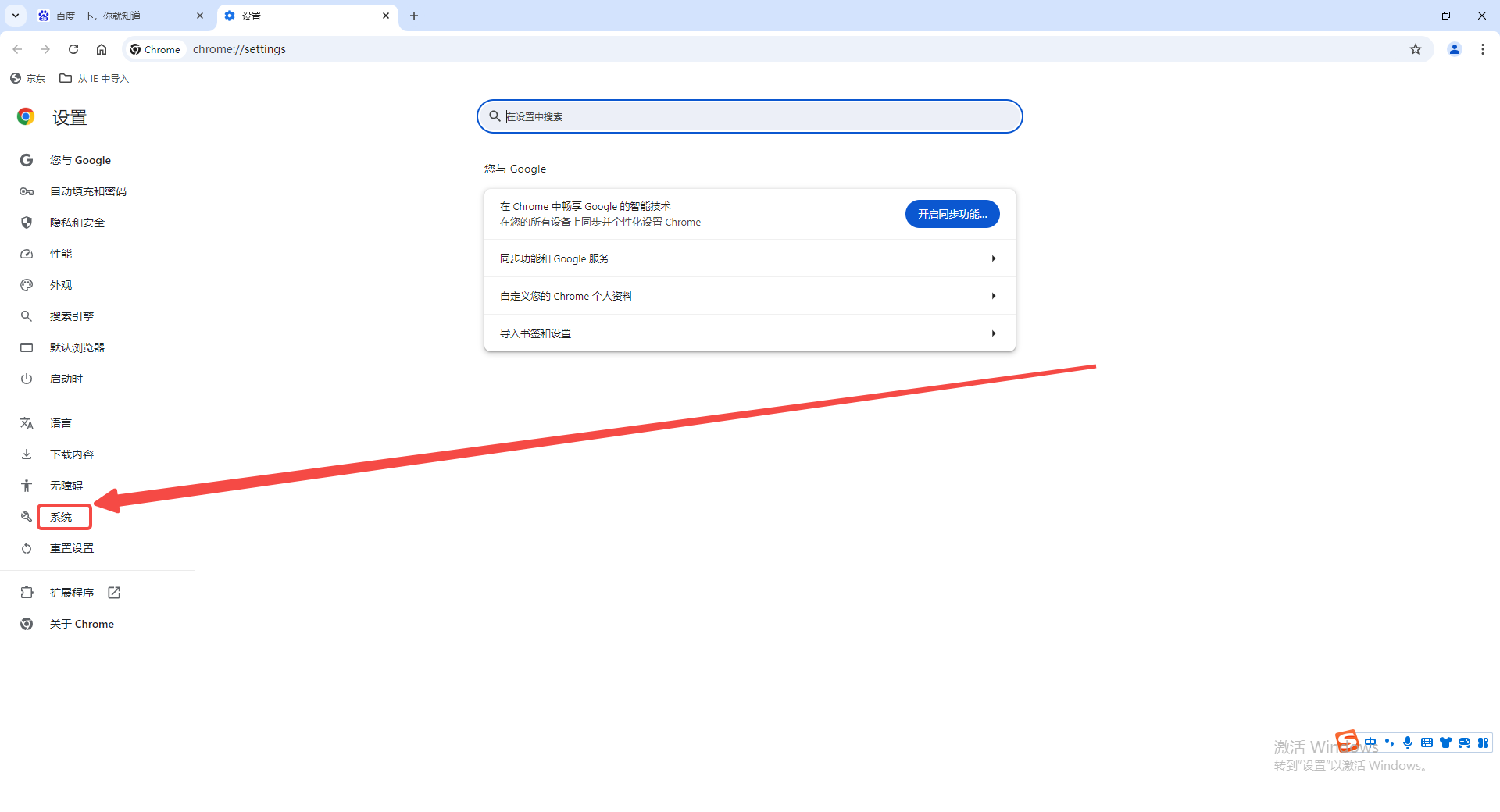This screenshot has height=812, width=1500.
Task: Open 默认浏览器 settings
Action: pyautogui.click(x=77, y=347)
